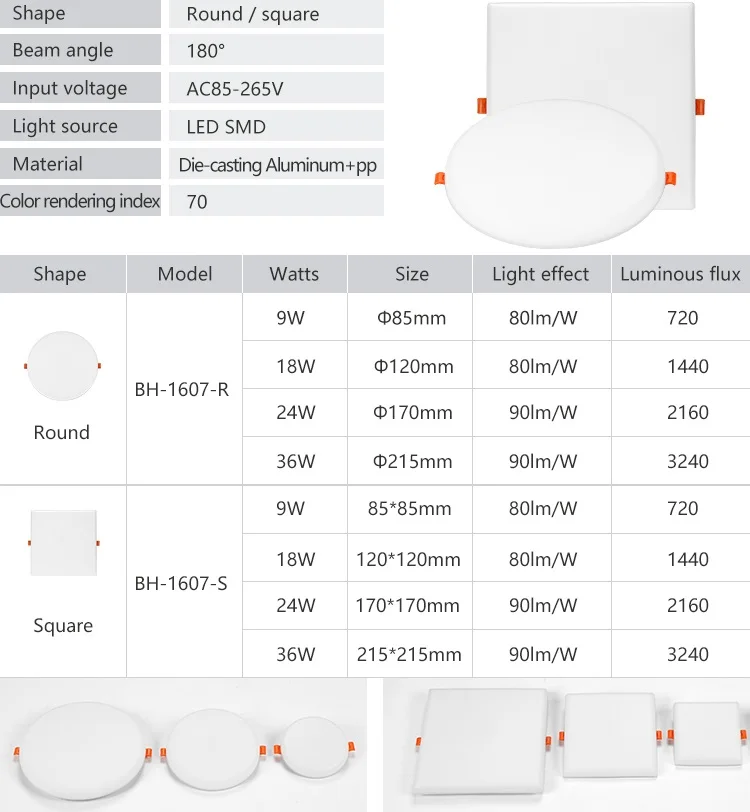Viewport: 750px width, 812px height.
Task: Click "90lm/W" in the Φ170mm row
Action: tap(542, 412)
